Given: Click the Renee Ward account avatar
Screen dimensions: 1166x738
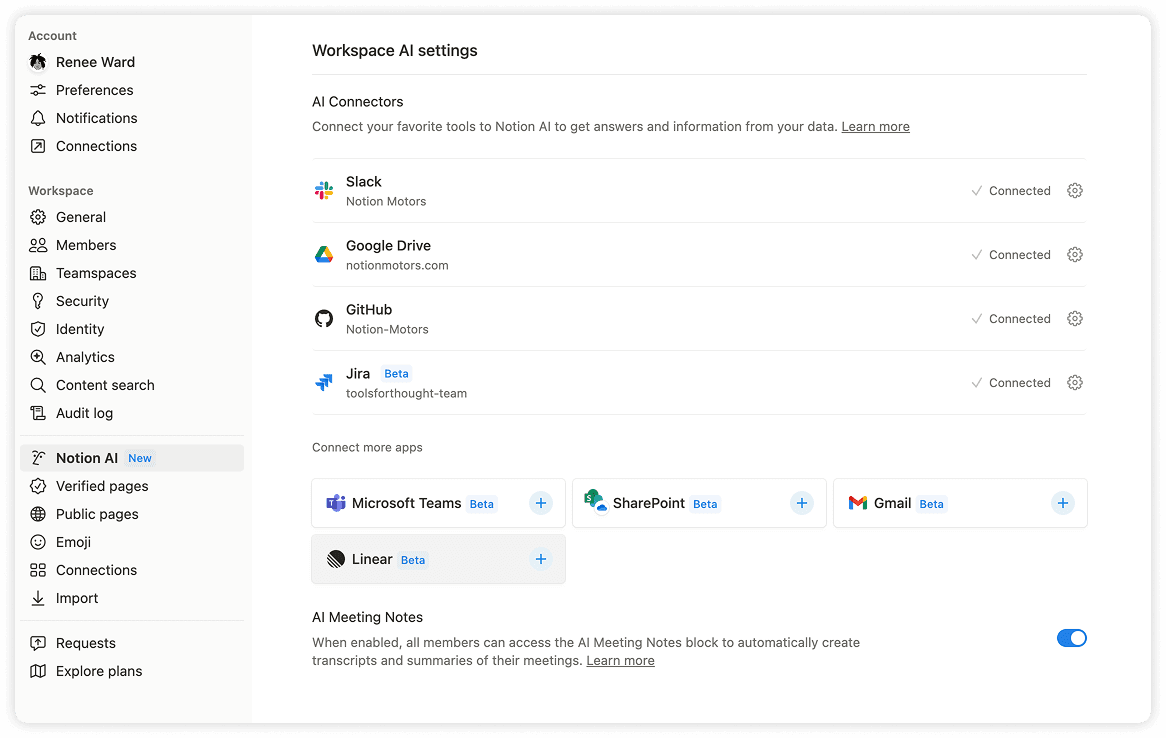Looking at the screenshot, I should tap(37, 62).
